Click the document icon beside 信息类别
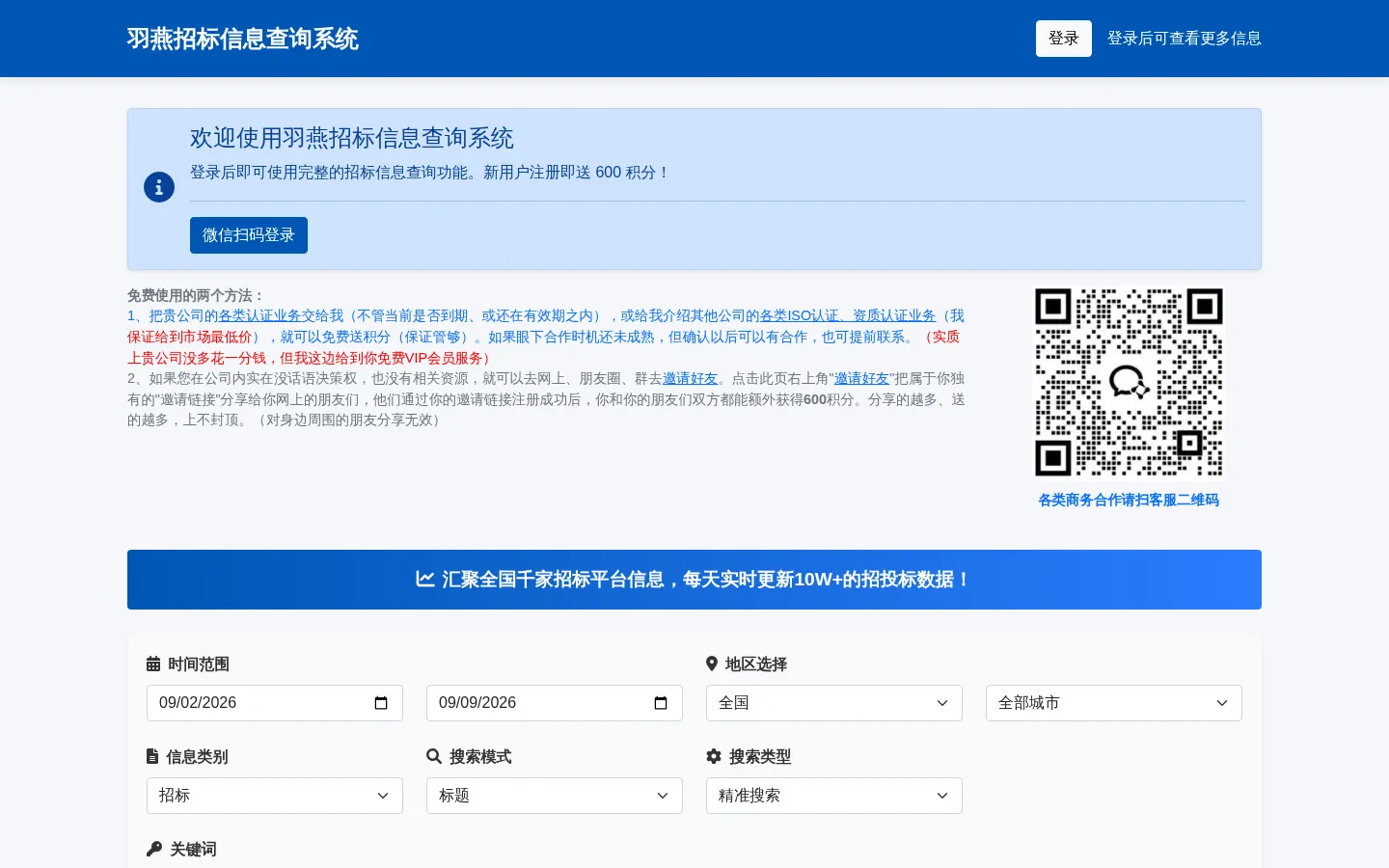The height and width of the screenshot is (868, 1389). coord(152,756)
